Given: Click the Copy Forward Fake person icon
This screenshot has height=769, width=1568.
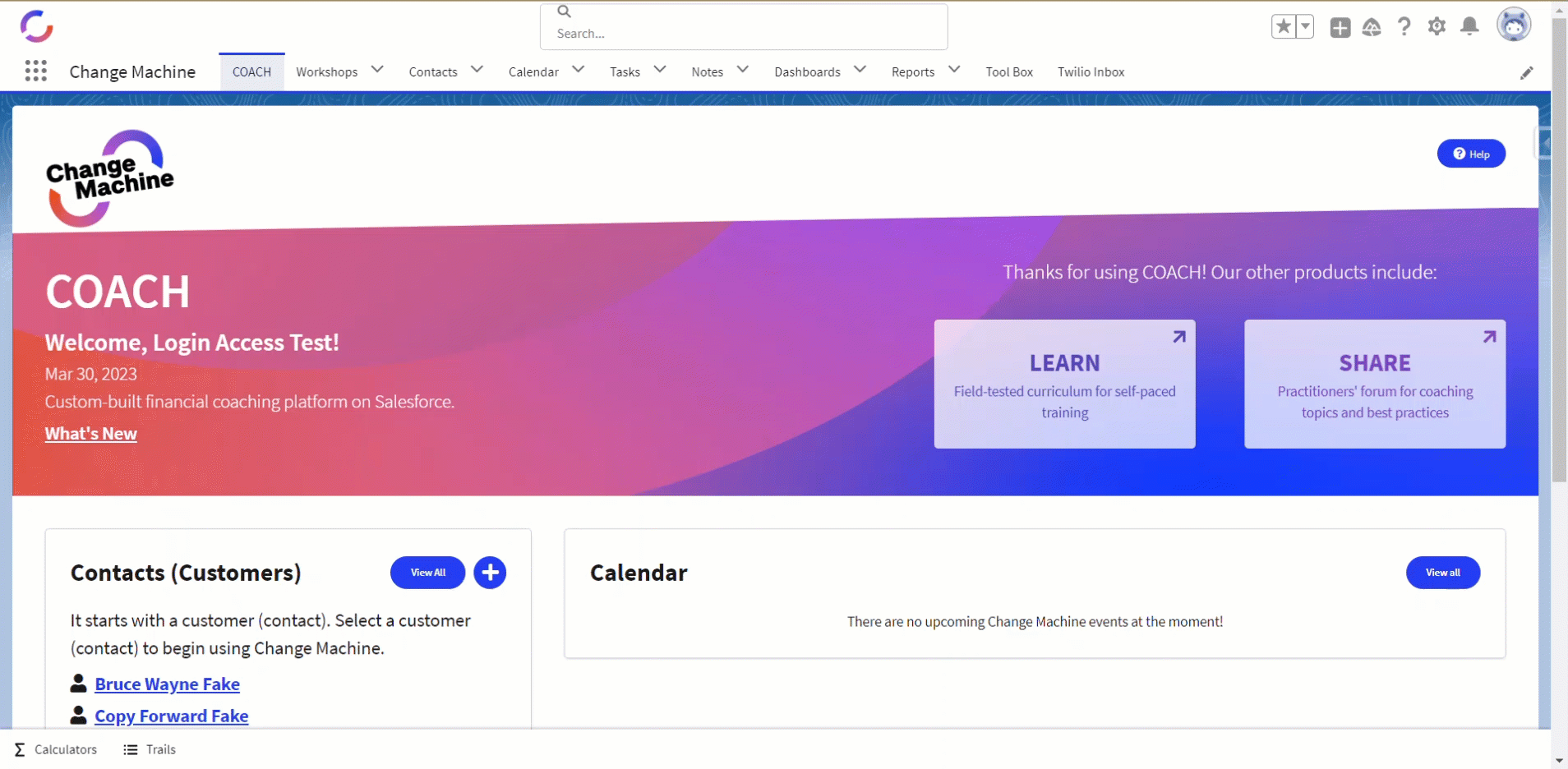Looking at the screenshot, I should click(79, 715).
